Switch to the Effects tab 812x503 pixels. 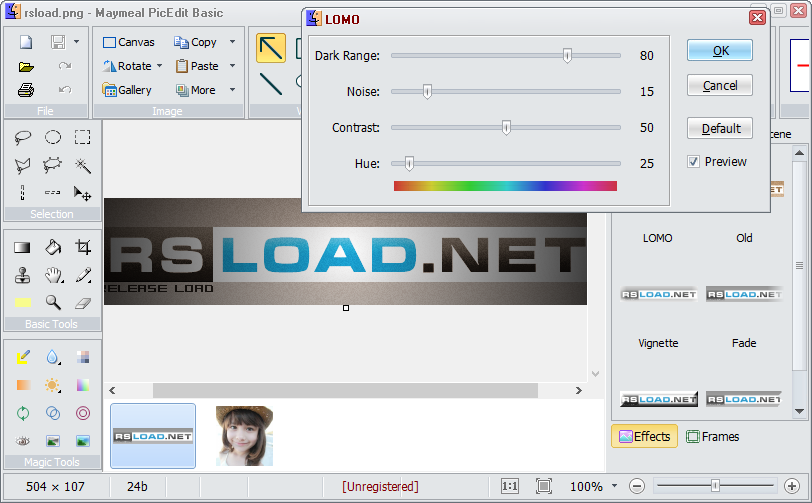click(x=644, y=437)
